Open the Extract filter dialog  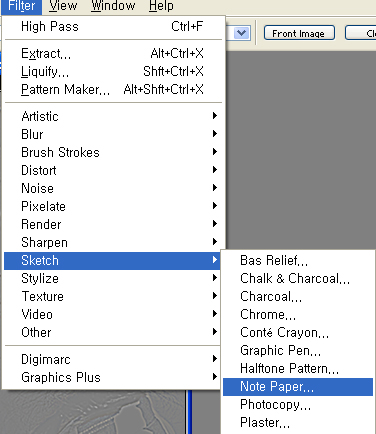point(112,53)
